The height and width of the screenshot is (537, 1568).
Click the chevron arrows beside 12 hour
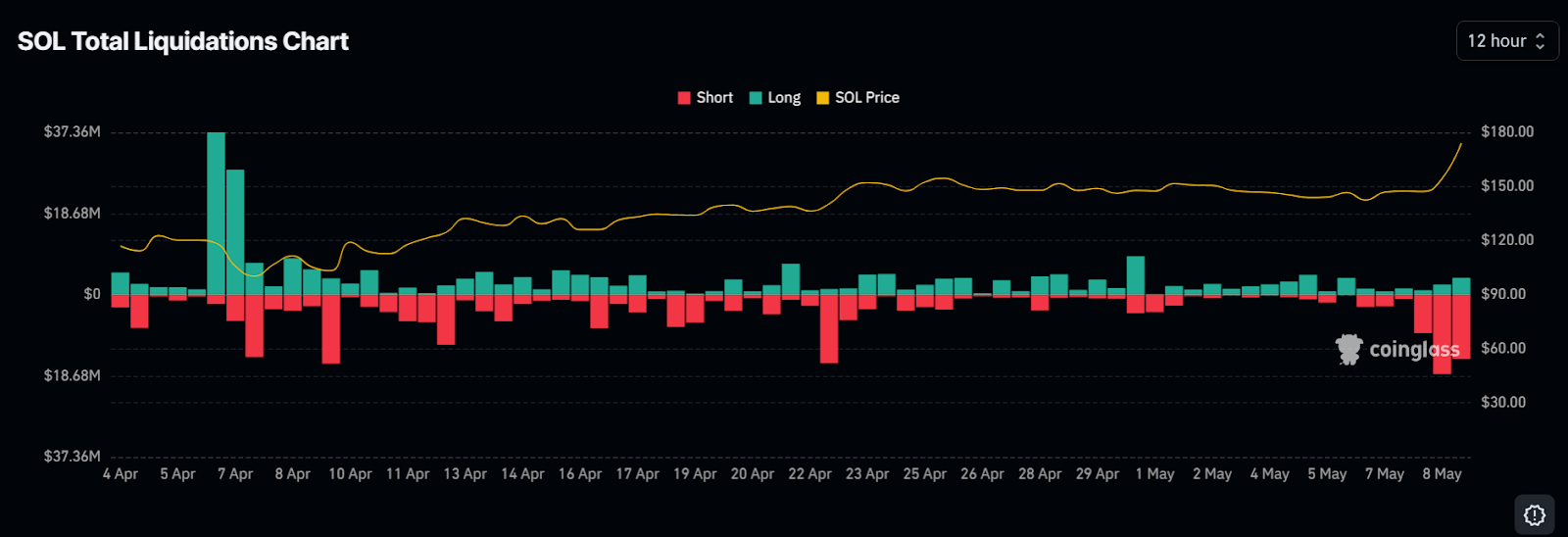coord(1540,41)
